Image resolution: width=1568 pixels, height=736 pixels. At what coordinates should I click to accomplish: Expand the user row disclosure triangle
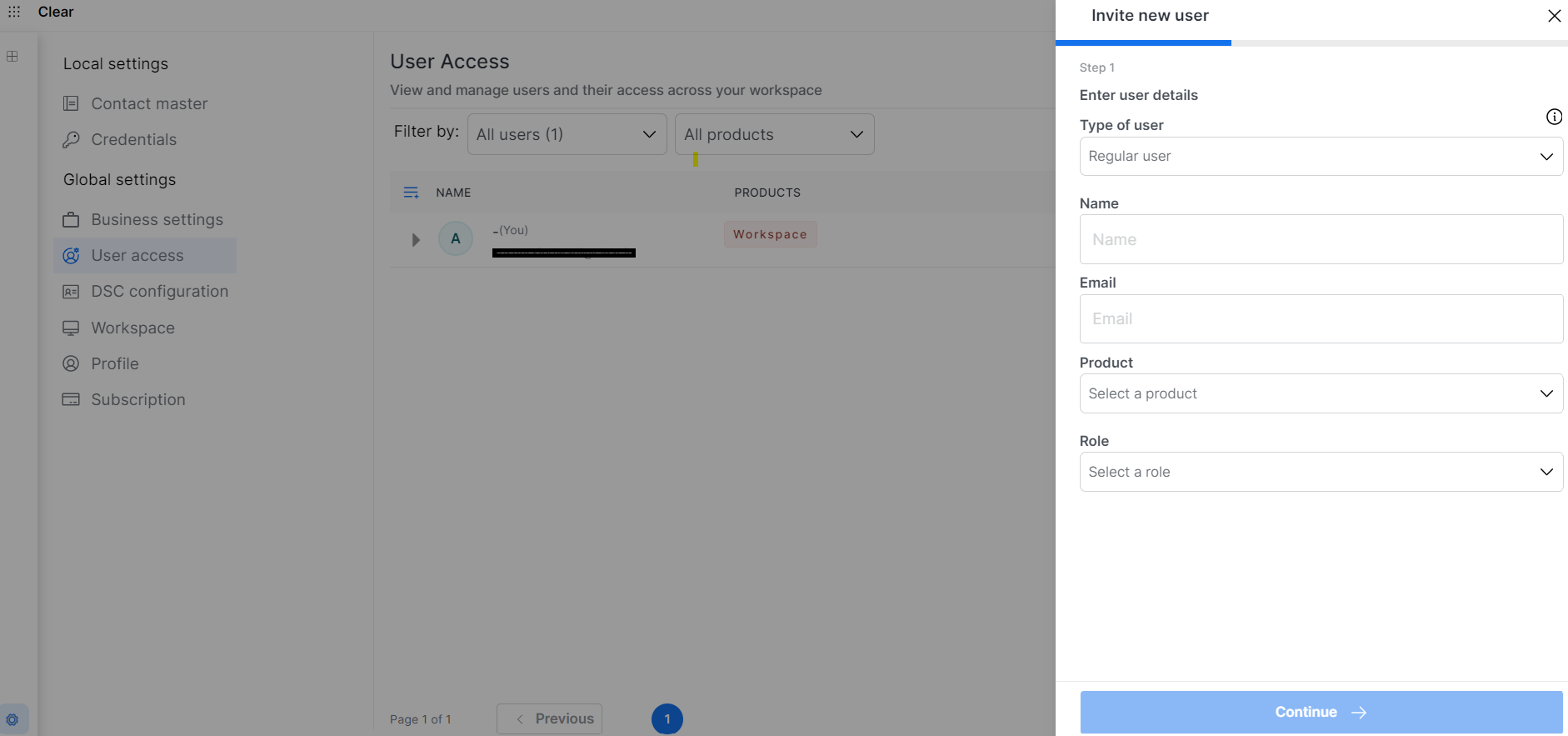(x=416, y=240)
